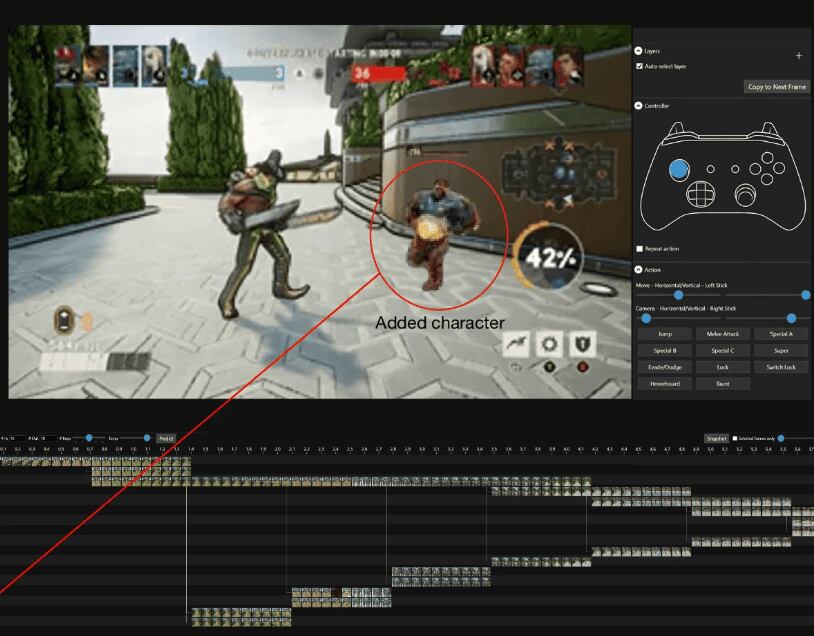
Task: Click the add layer plus icon
Action: tap(798, 57)
